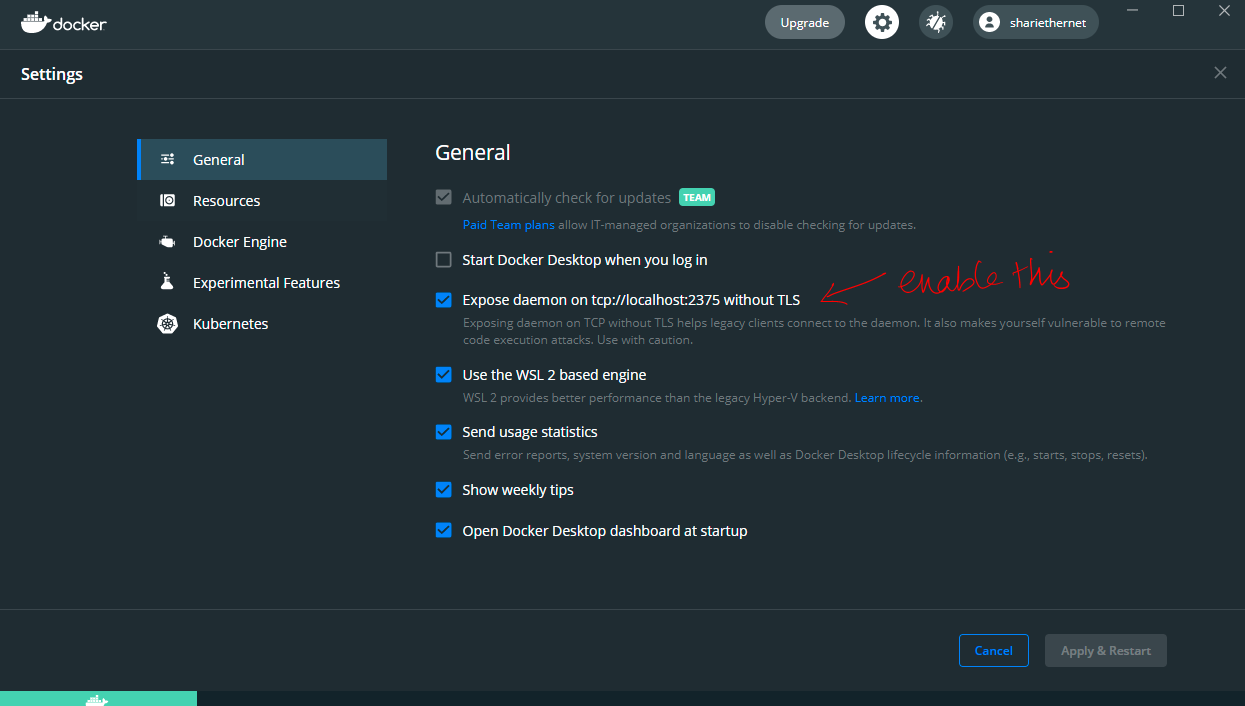Switch to Docker Engine settings
1245x706 pixels.
click(x=262, y=241)
